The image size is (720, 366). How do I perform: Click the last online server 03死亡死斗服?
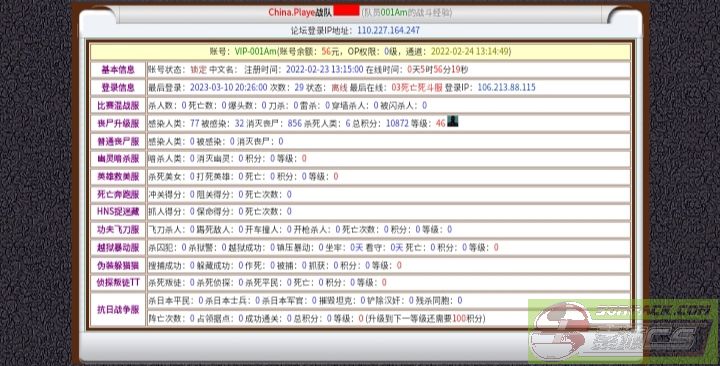tap(416, 87)
